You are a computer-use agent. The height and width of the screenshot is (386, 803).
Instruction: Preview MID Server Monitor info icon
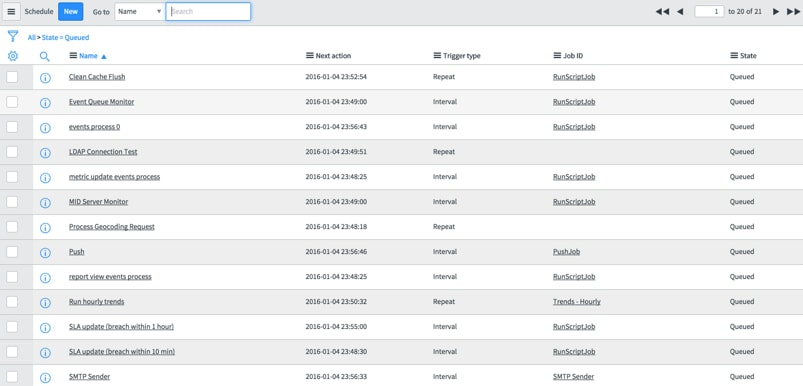[45, 203]
